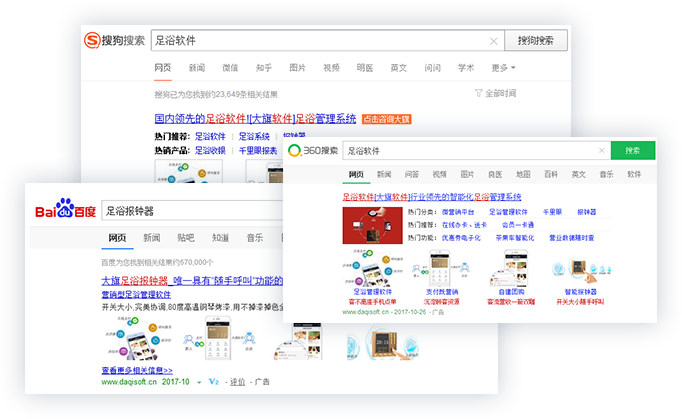This screenshot has height=419, width=682.
Task: Open 贴吧 tab in Baidu
Action: pos(186,238)
